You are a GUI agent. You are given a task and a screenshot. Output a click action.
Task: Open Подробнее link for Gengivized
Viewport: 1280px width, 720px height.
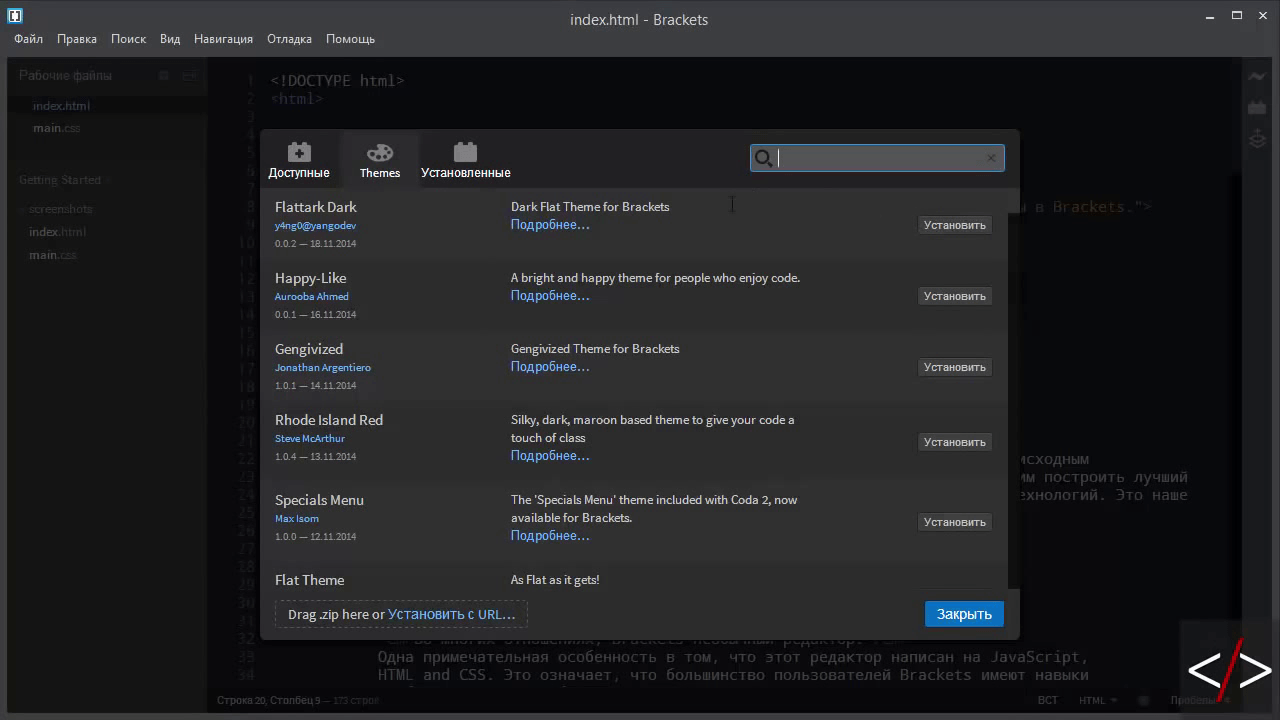tap(550, 367)
